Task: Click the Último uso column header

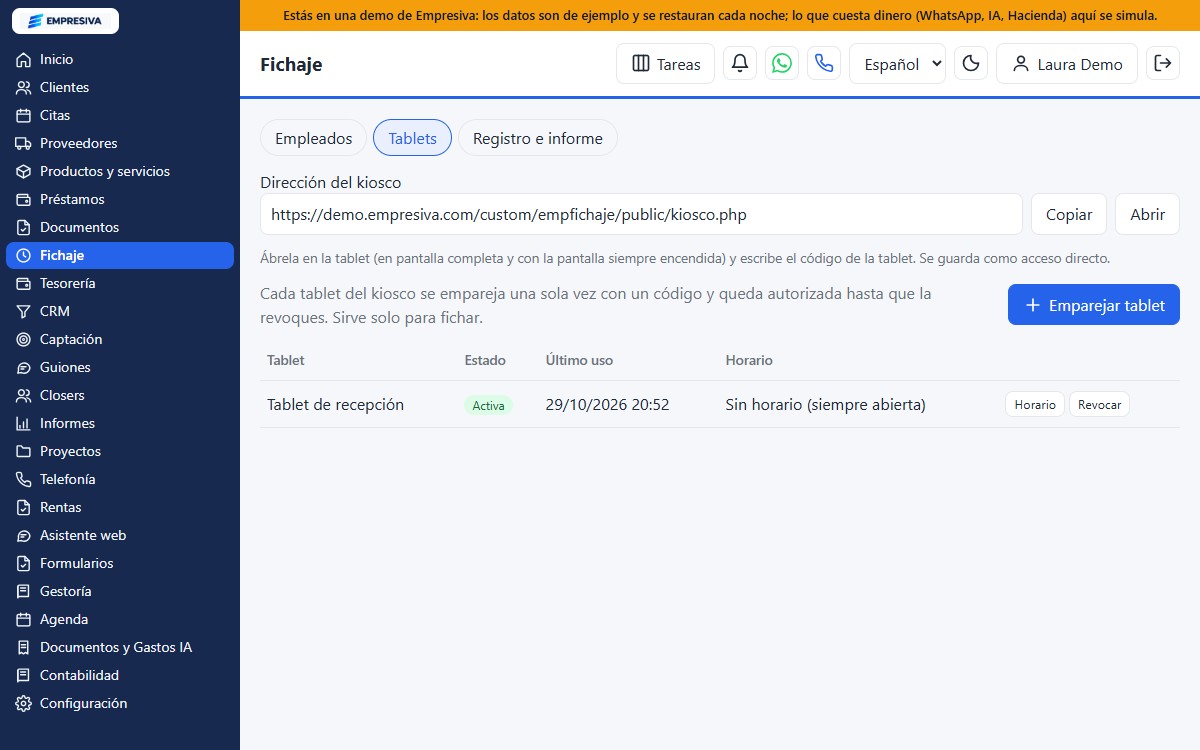Action: (x=579, y=360)
